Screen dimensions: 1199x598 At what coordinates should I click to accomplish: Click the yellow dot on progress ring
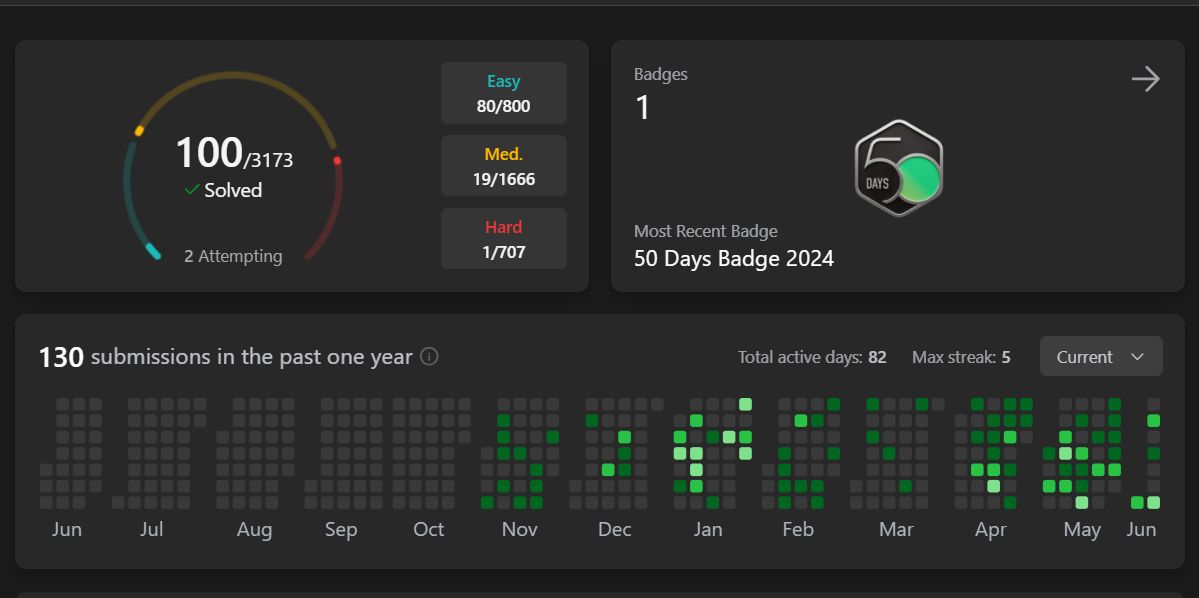pos(139,131)
